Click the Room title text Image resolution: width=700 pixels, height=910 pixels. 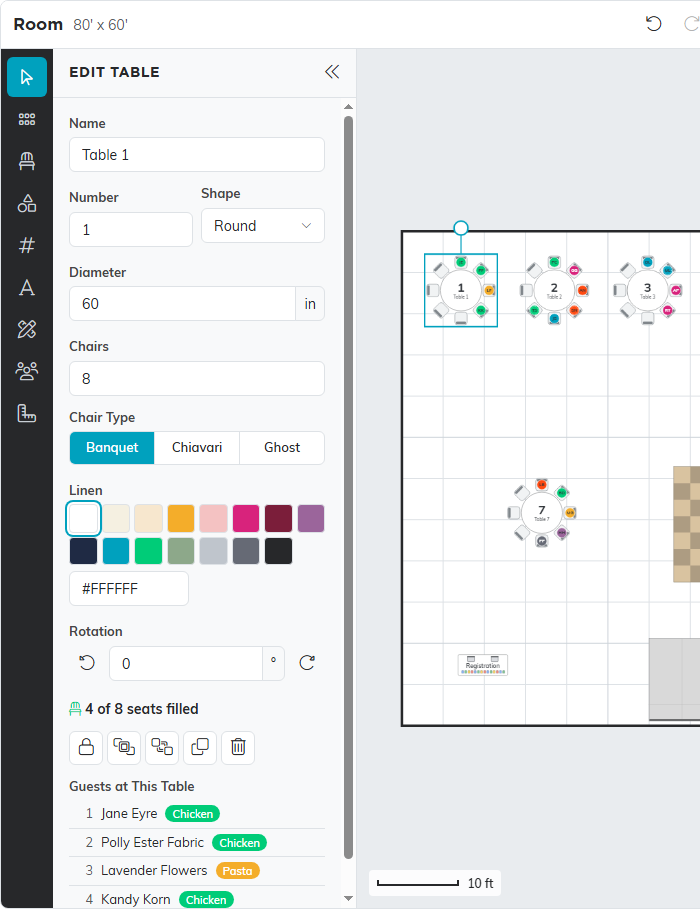point(38,24)
